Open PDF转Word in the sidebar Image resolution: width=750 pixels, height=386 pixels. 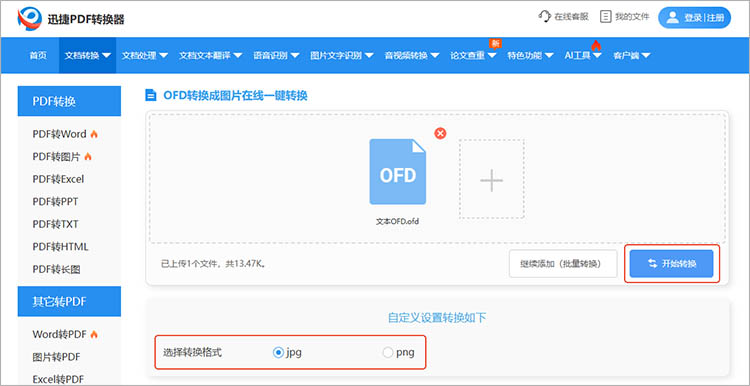click(x=59, y=134)
